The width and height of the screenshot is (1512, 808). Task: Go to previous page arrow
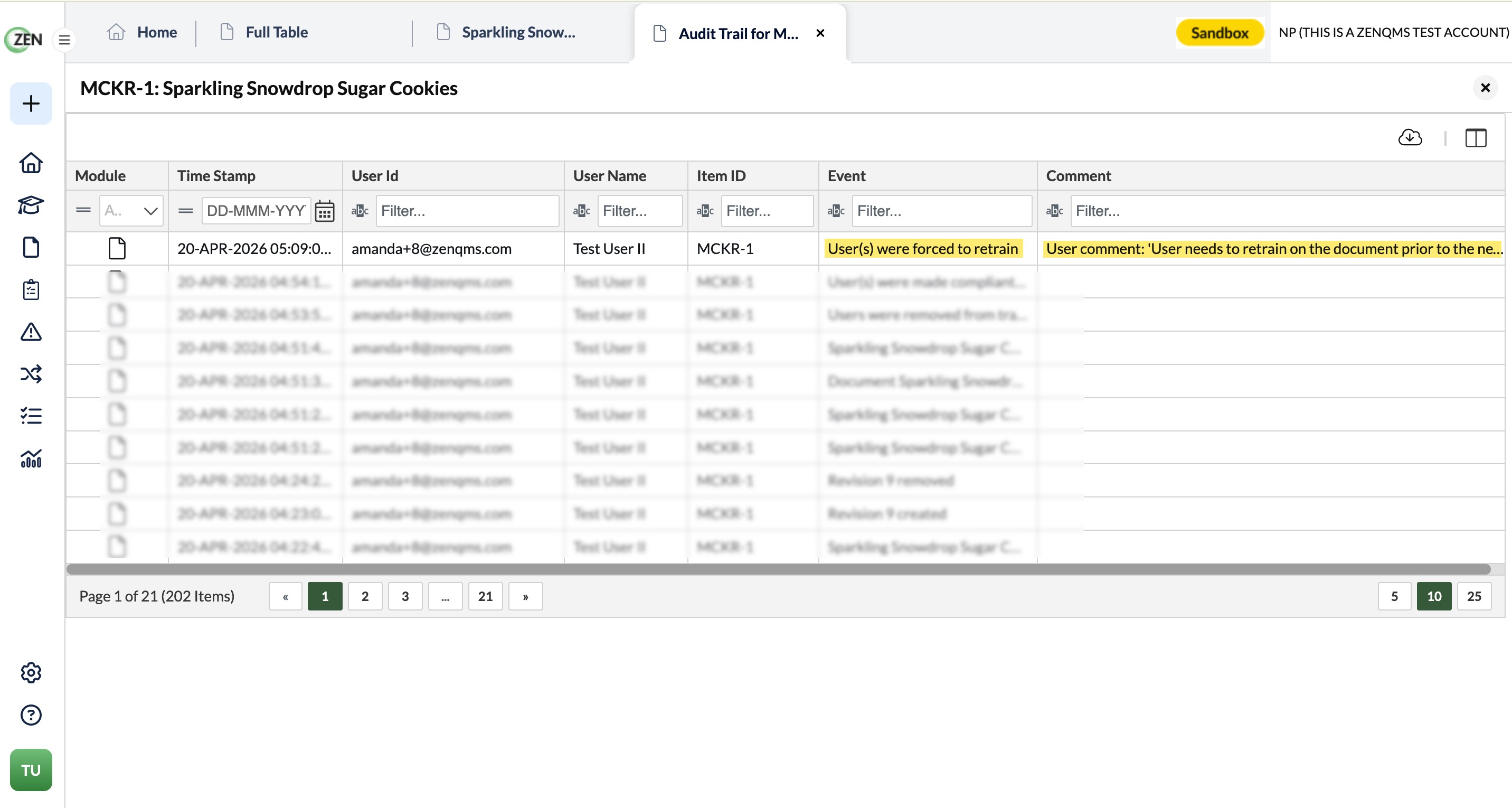click(x=285, y=597)
